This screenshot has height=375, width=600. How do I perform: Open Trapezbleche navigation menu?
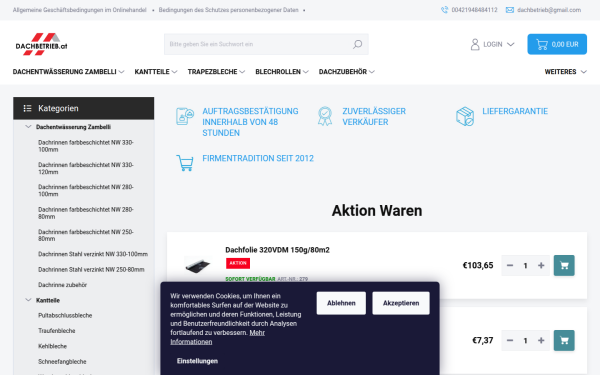216,72
